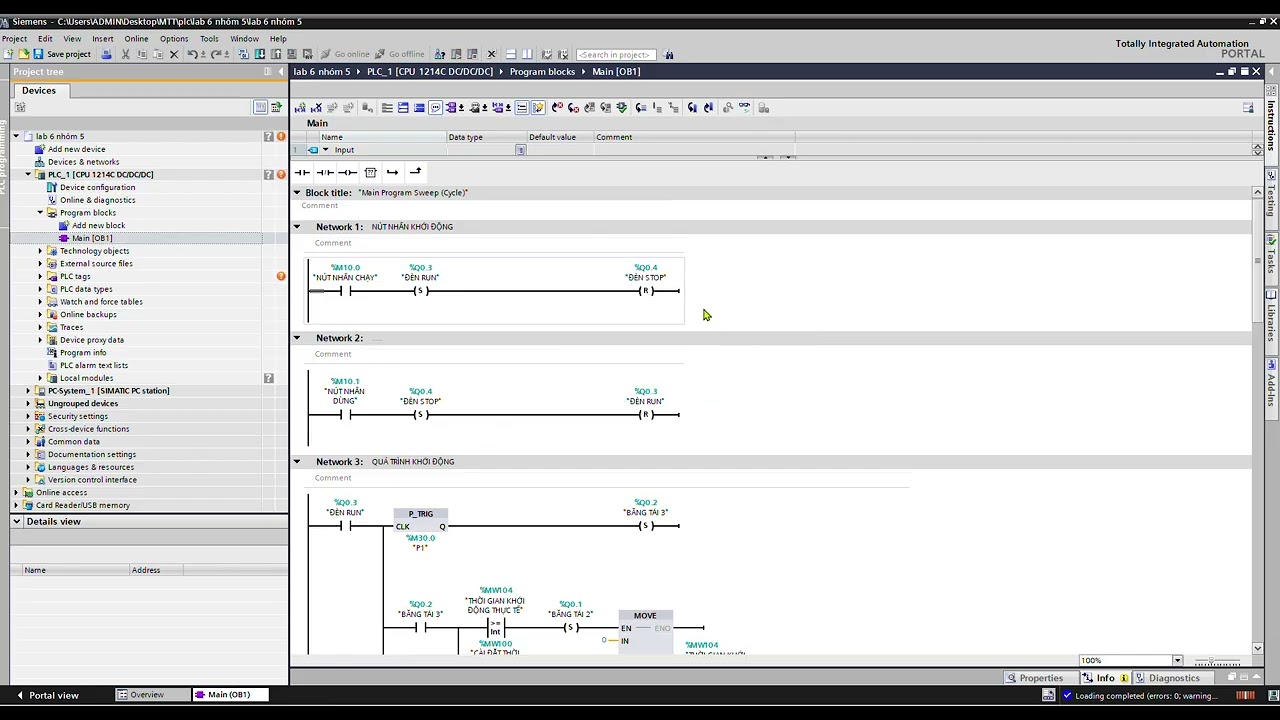Image resolution: width=1280 pixels, height=720 pixels.
Task: Open the Online menu
Action: point(136,39)
